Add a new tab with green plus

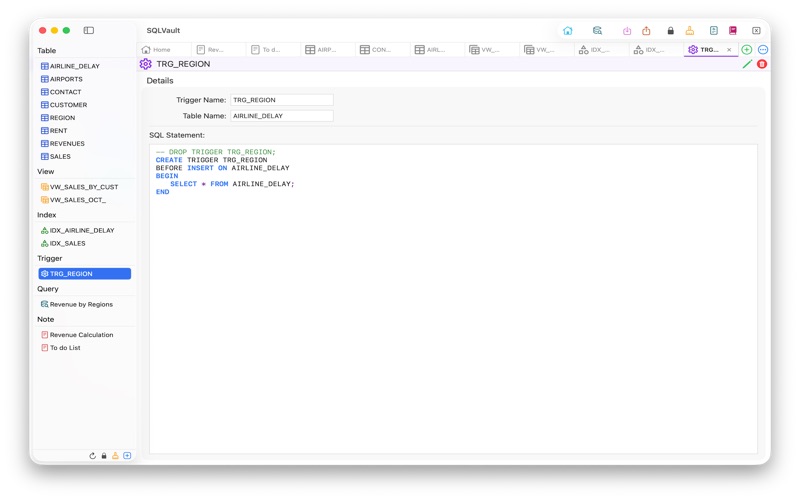click(746, 49)
